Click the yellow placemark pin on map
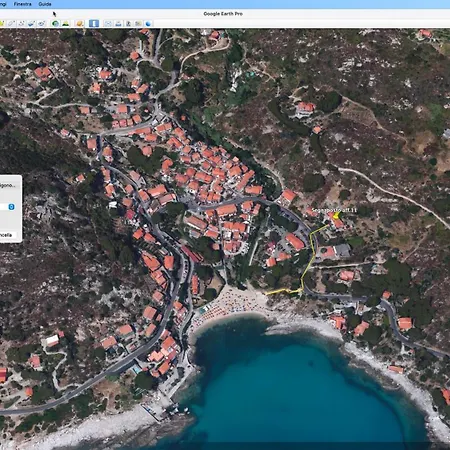Screen dimensions: 450x450 pos(336,216)
